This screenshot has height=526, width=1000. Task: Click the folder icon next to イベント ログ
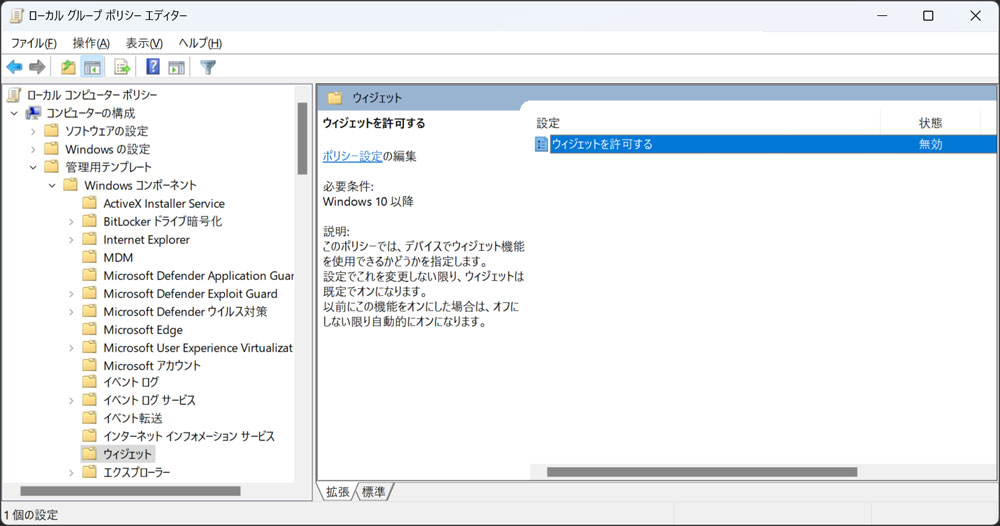(90, 382)
